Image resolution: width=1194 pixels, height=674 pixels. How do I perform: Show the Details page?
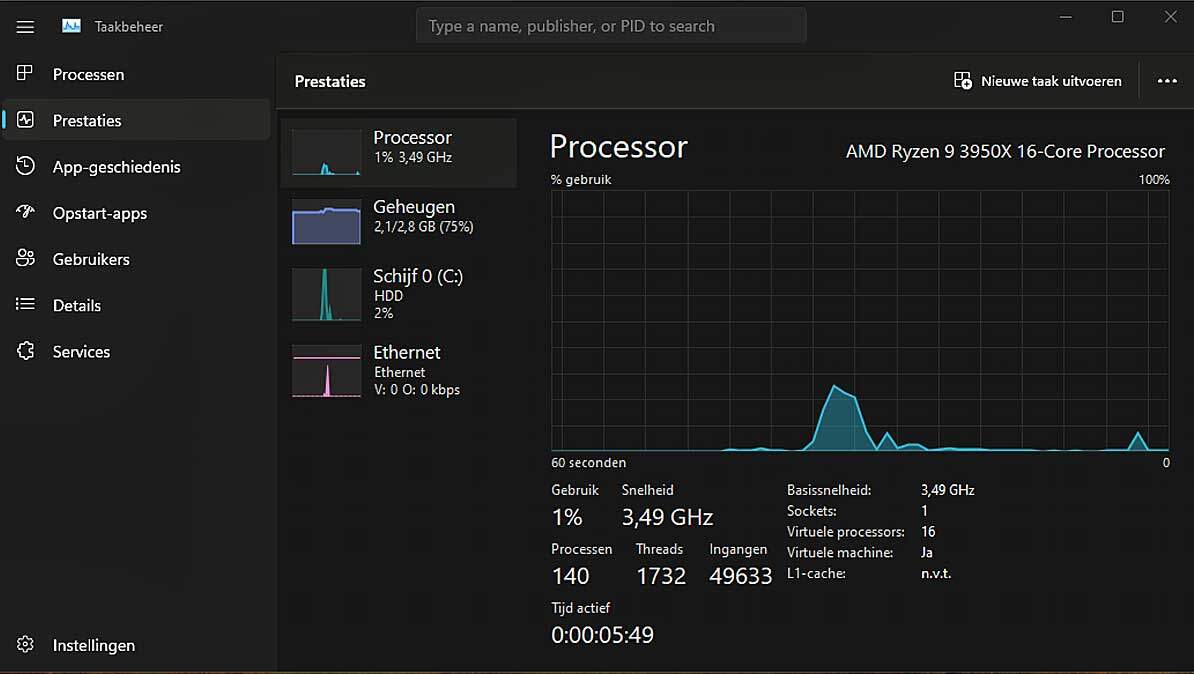pyautogui.click(x=136, y=305)
